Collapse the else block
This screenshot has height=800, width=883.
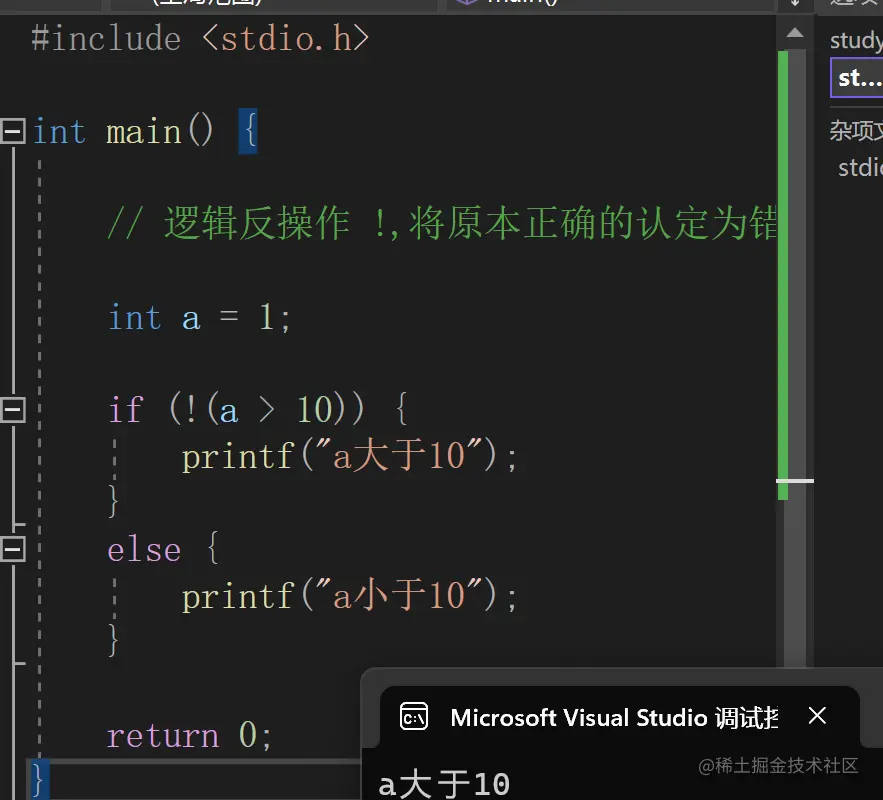[12, 549]
